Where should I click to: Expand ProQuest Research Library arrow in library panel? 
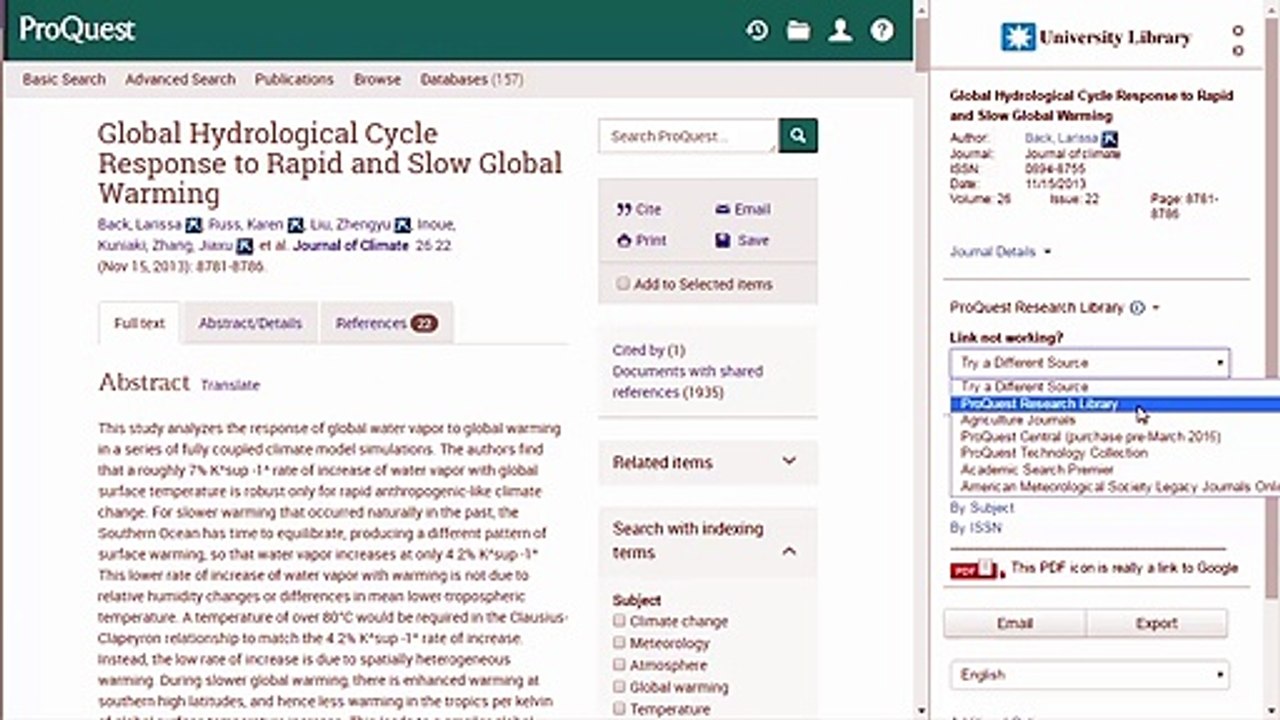tap(1156, 308)
